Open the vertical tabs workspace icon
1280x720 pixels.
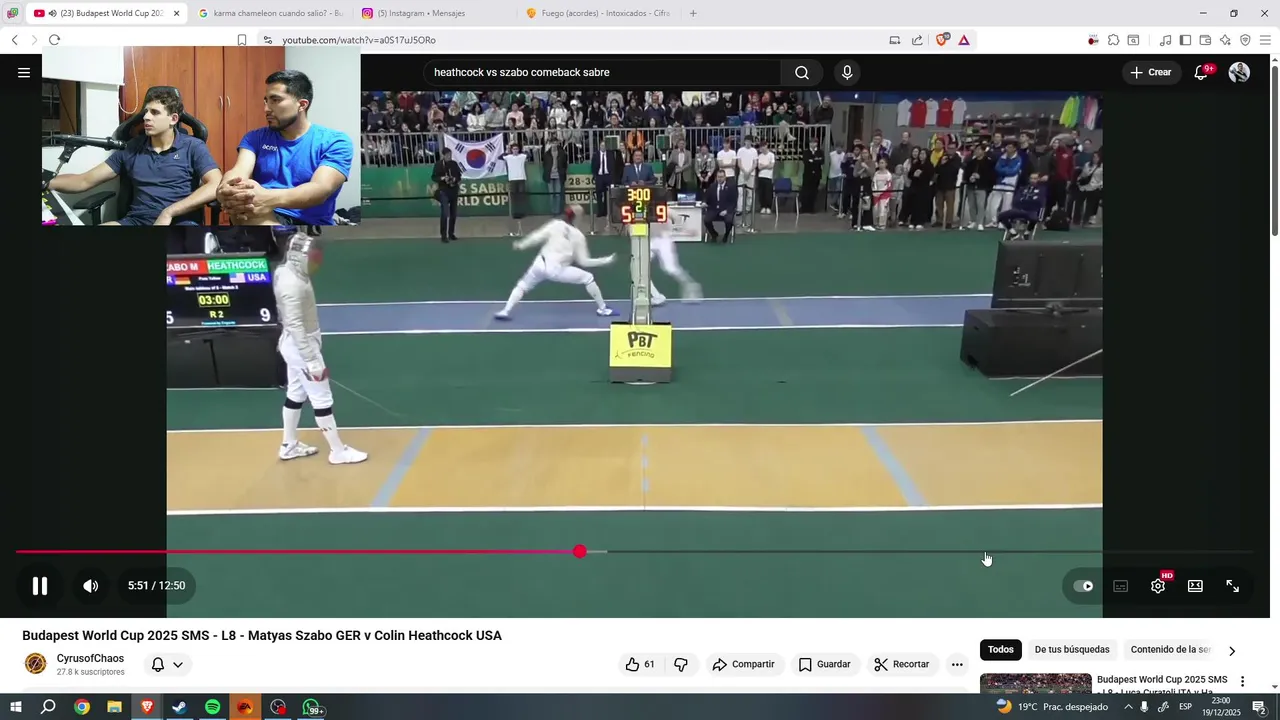pos(12,13)
